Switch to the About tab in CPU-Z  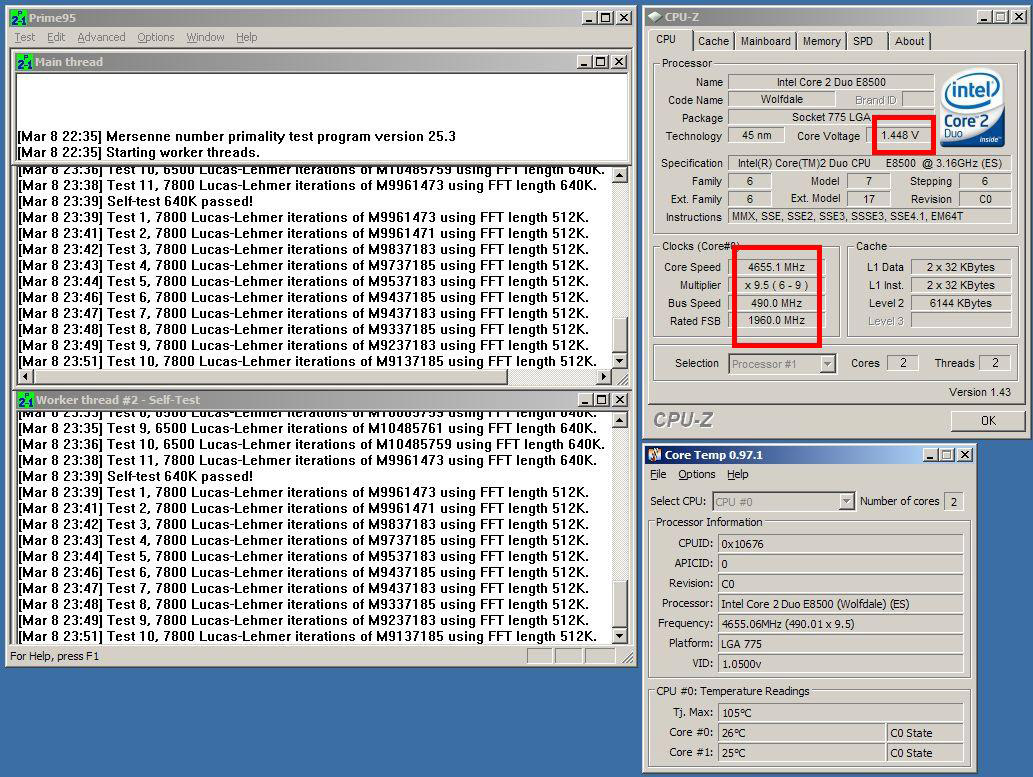[909, 41]
